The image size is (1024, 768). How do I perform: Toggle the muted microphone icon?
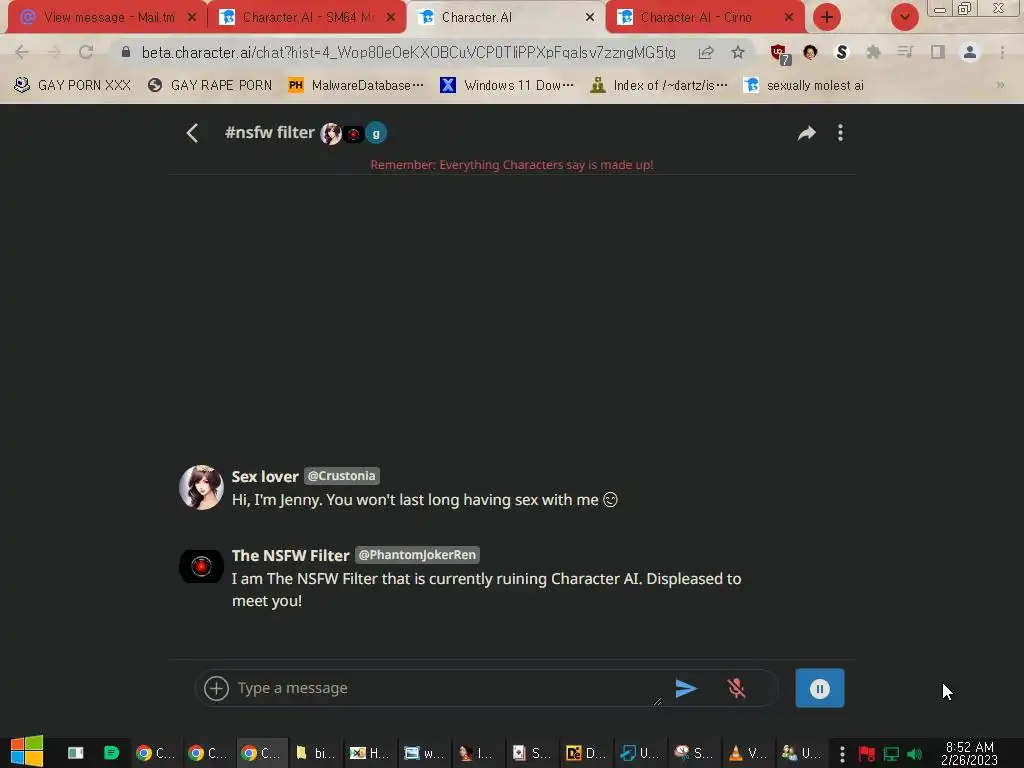(737, 688)
